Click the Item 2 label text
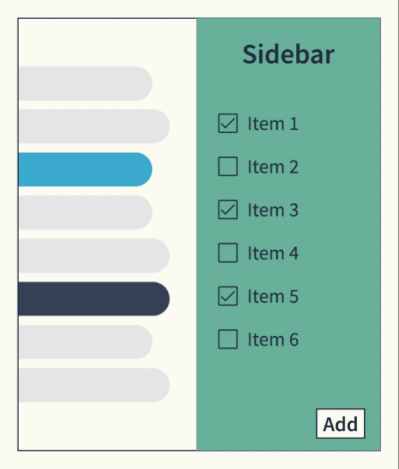Screen dimensions: 399x469 click(x=273, y=167)
